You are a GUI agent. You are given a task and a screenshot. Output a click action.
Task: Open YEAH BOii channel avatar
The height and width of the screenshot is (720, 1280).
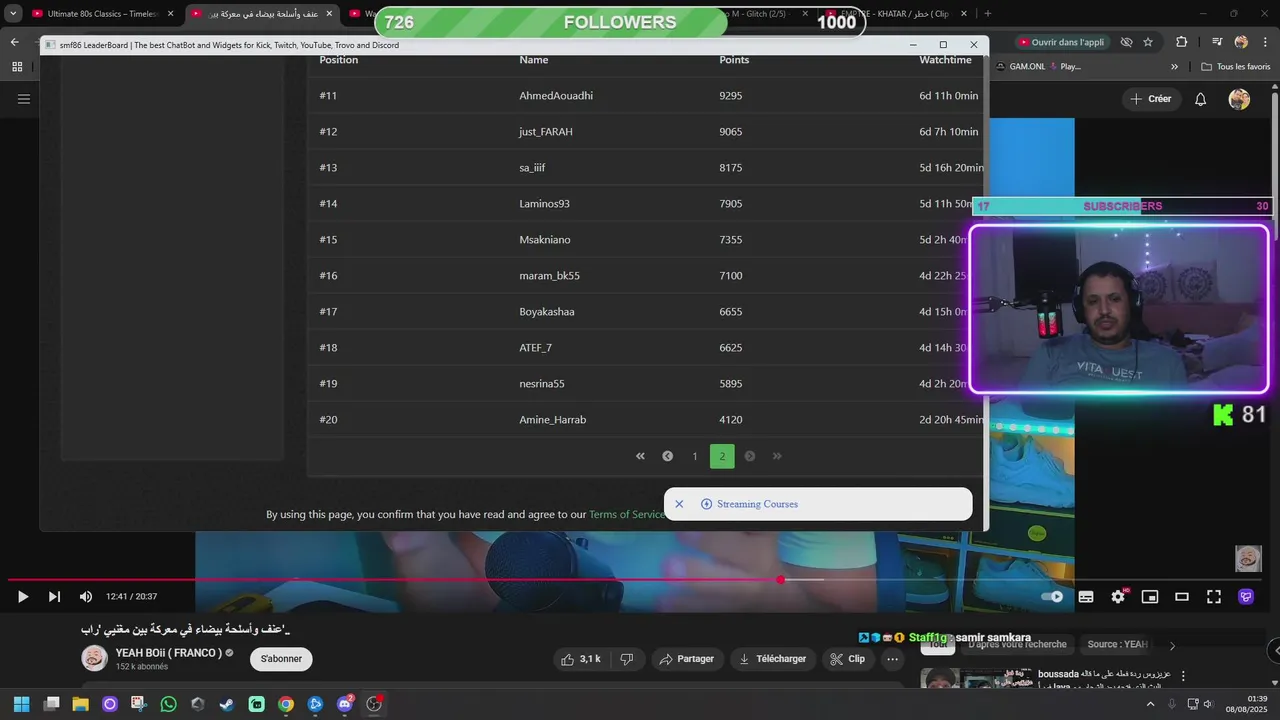(94, 658)
